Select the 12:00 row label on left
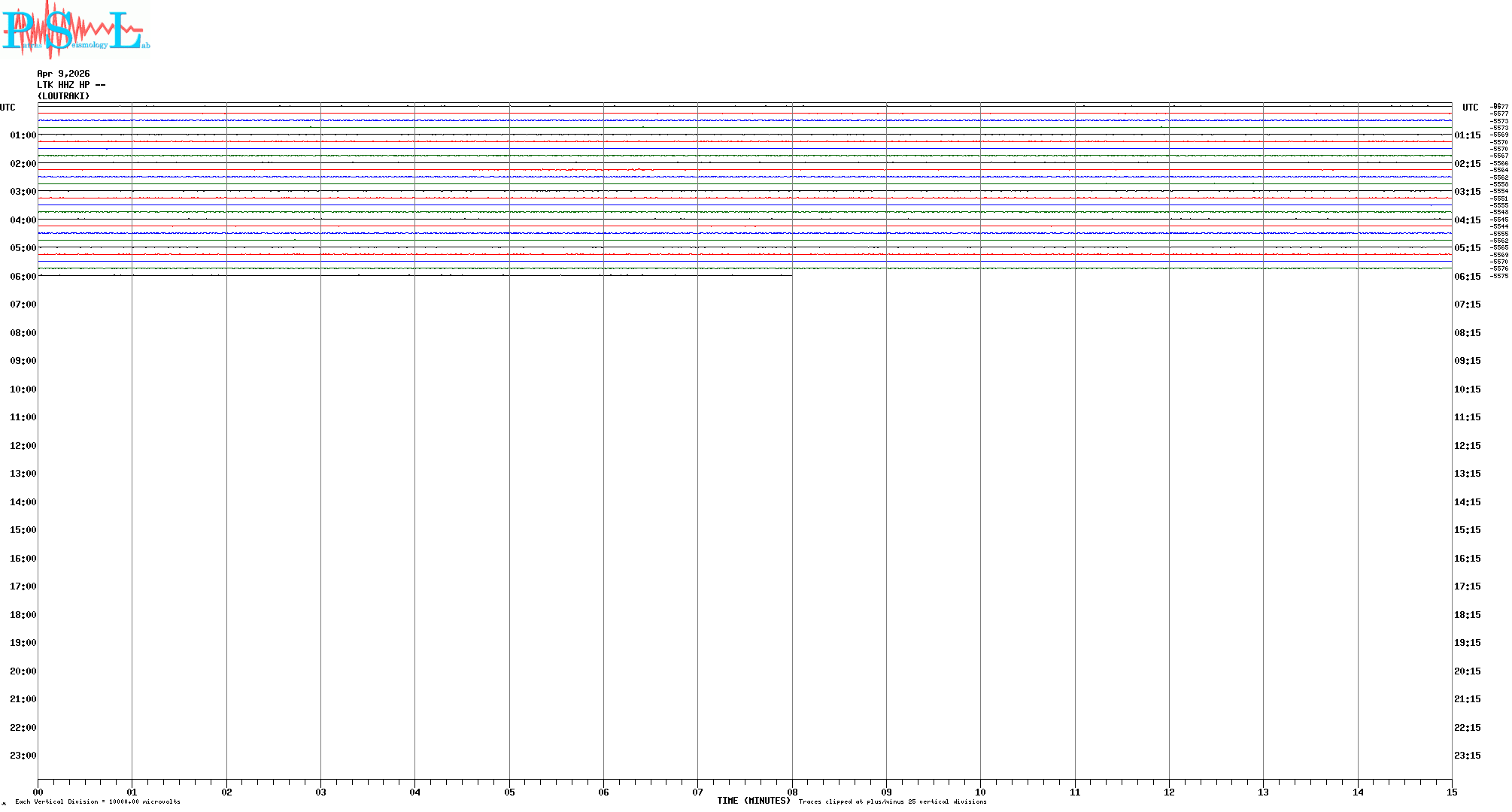The image size is (1512, 812). click(23, 446)
